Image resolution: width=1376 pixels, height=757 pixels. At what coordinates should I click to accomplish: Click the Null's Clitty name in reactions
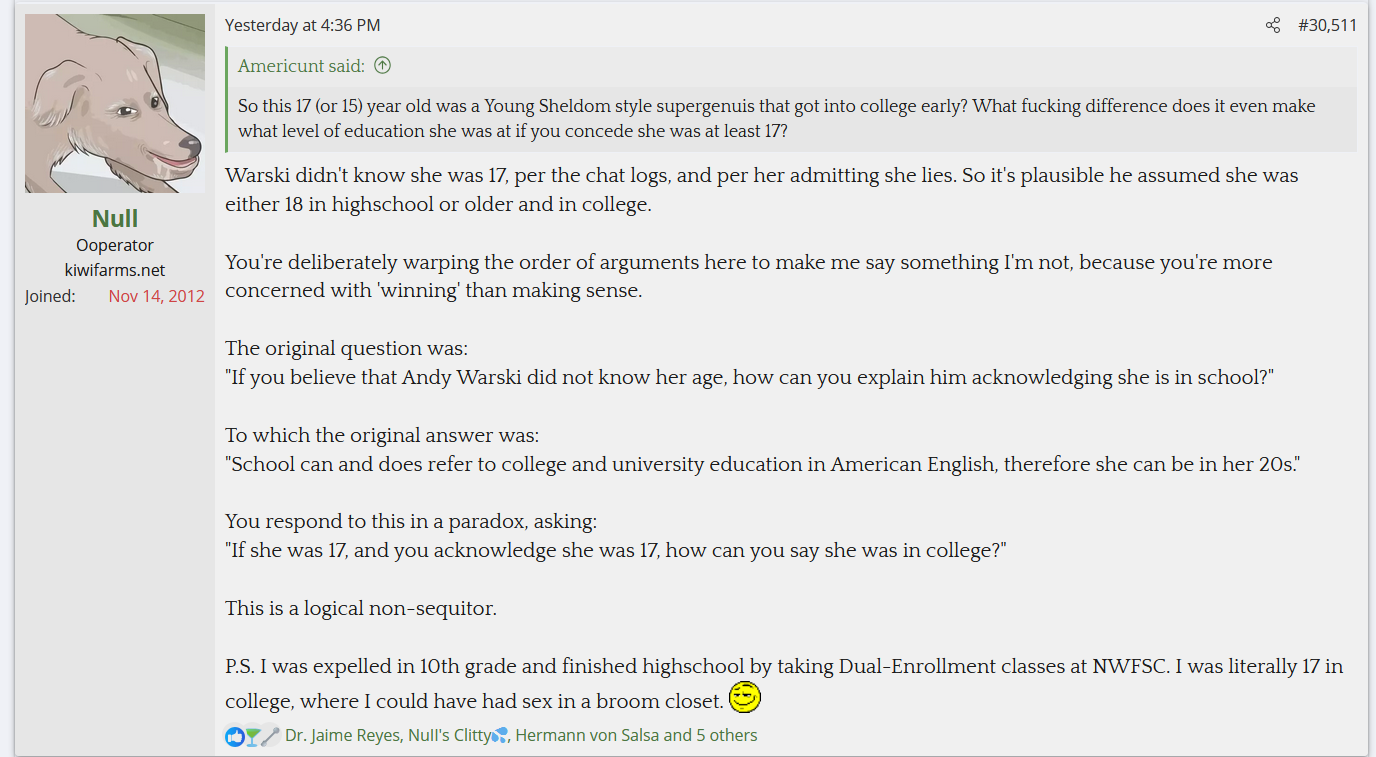(x=449, y=736)
